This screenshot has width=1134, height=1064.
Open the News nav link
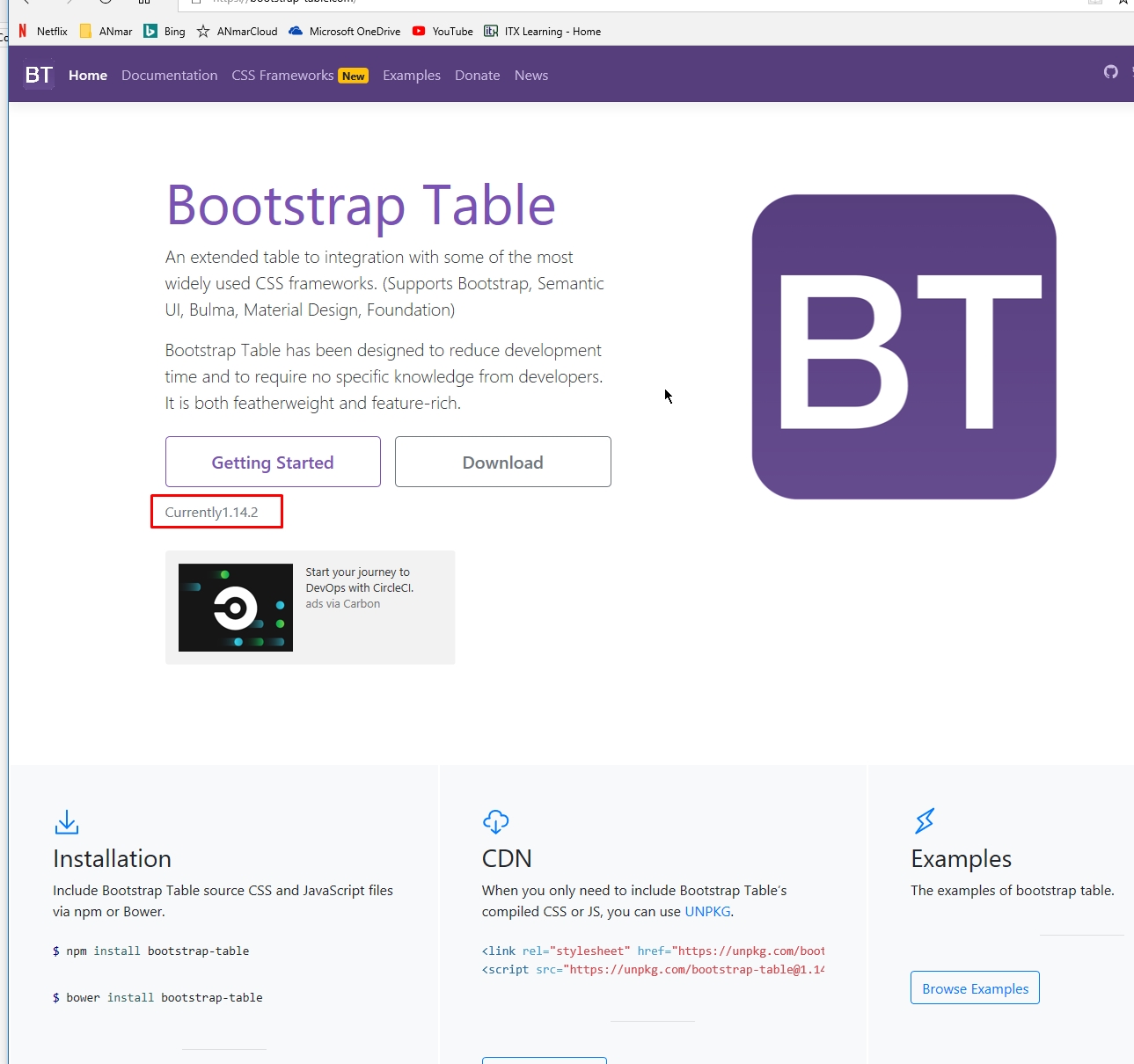530,76
